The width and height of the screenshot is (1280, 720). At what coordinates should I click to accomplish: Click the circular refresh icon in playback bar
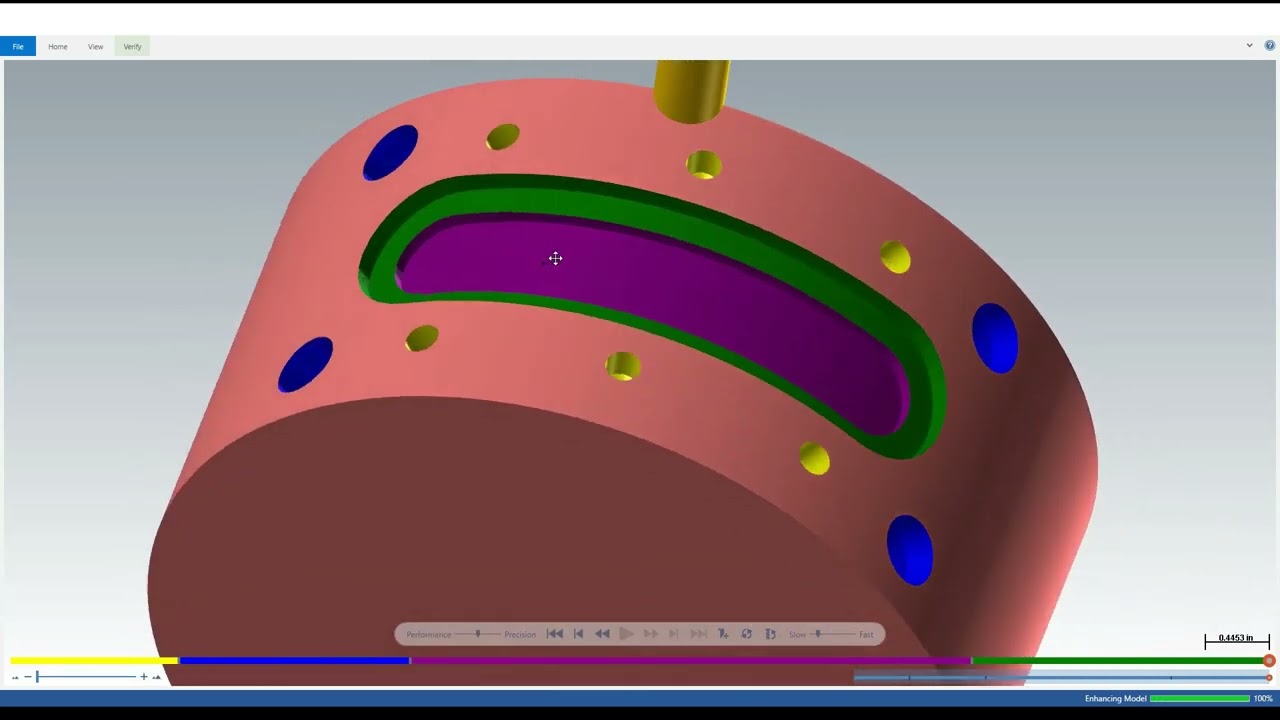(747, 634)
